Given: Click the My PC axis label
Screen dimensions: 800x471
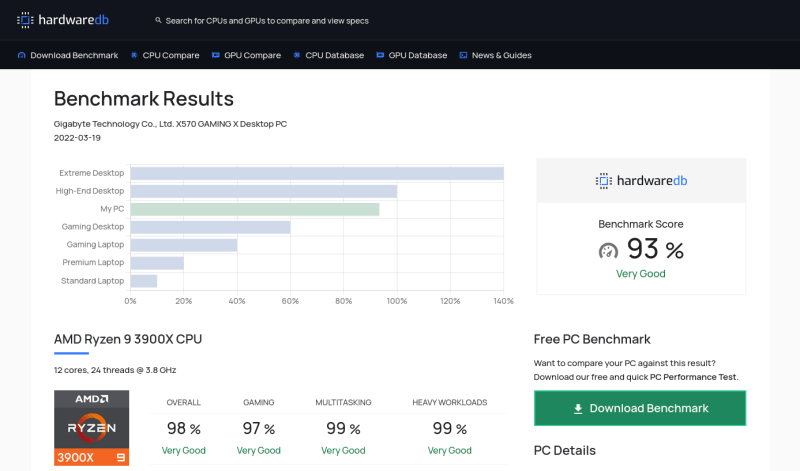Looking at the screenshot, I should point(112,209).
